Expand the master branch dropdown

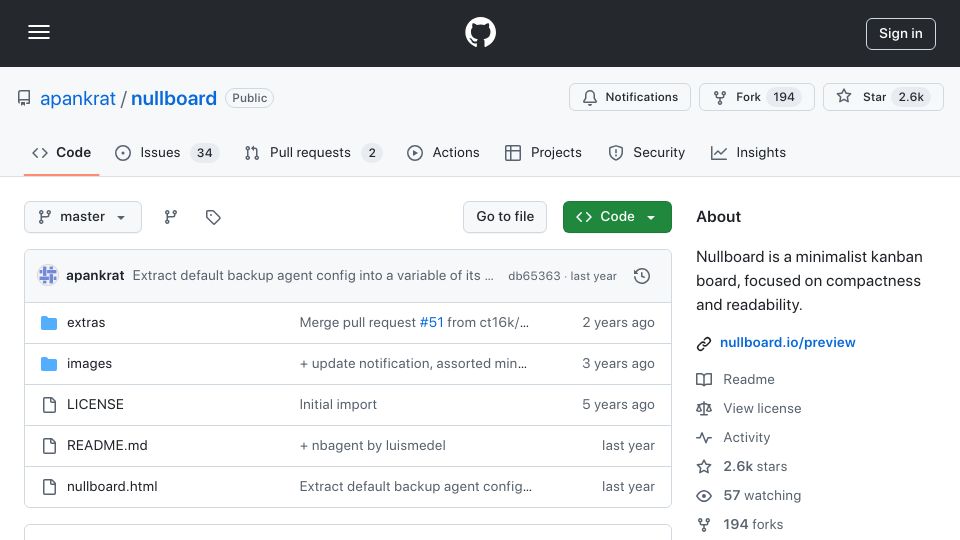coord(83,217)
